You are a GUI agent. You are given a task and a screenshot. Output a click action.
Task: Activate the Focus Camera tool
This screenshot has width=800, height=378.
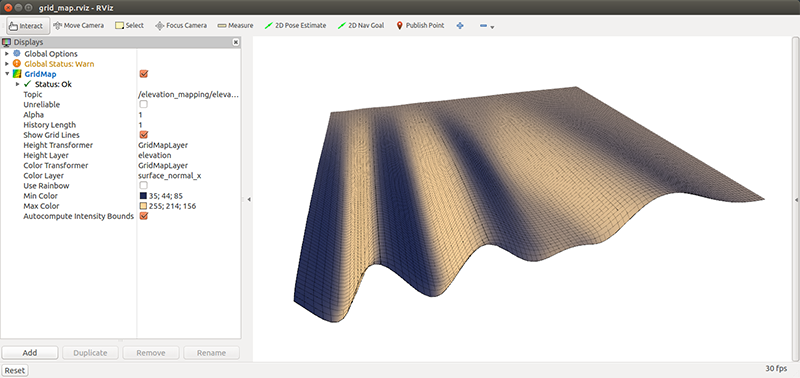tap(181, 26)
